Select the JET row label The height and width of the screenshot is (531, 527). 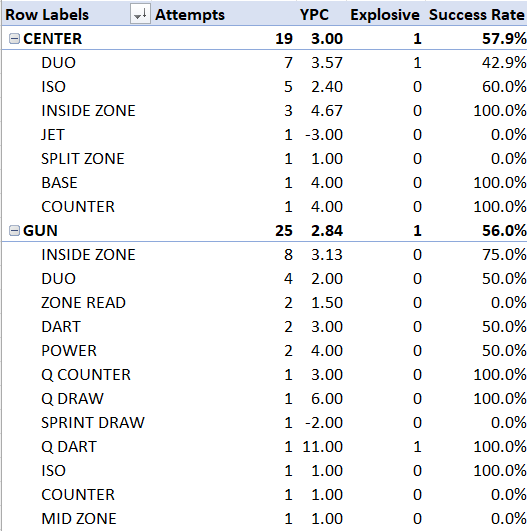pos(52,135)
